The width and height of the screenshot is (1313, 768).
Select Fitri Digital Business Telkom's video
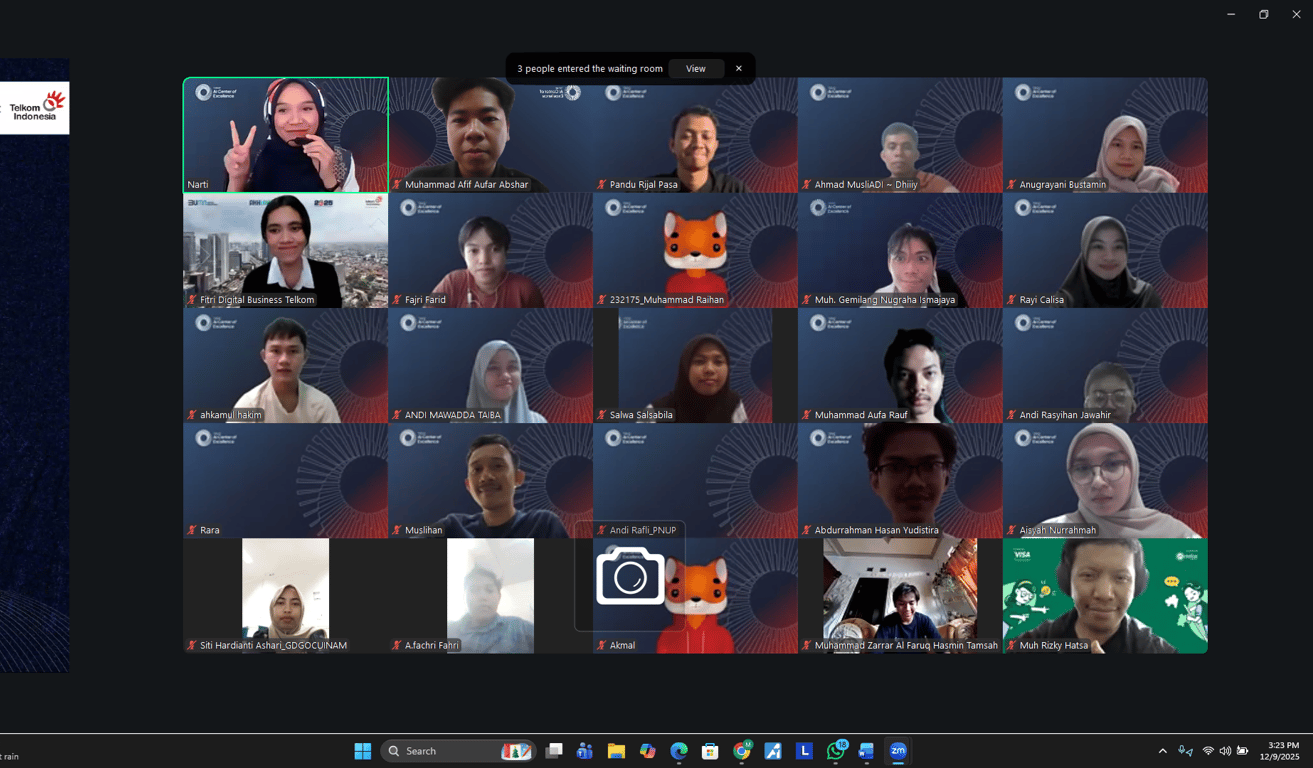(285, 250)
